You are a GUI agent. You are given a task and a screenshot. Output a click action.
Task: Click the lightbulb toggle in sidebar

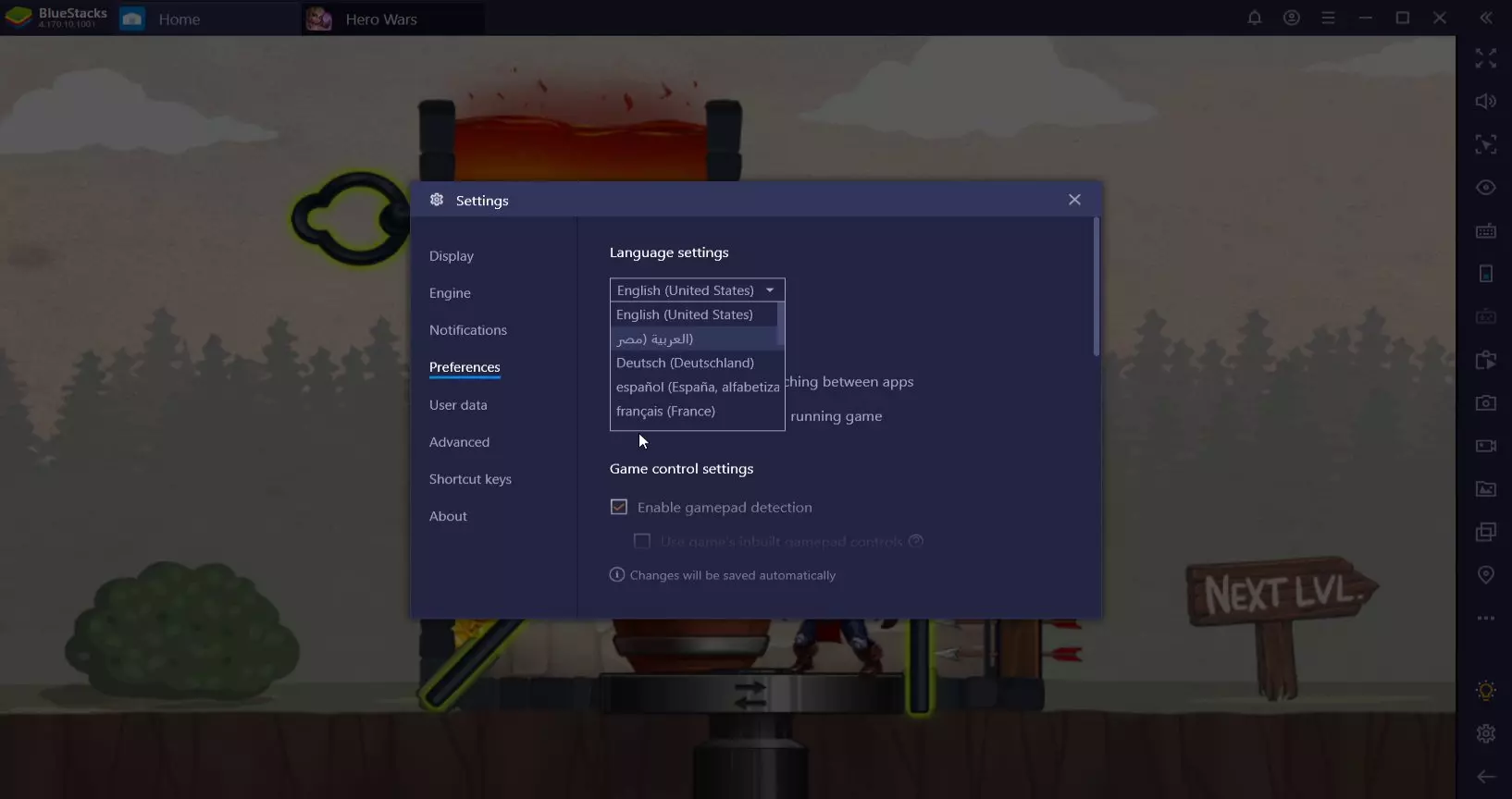point(1485,690)
